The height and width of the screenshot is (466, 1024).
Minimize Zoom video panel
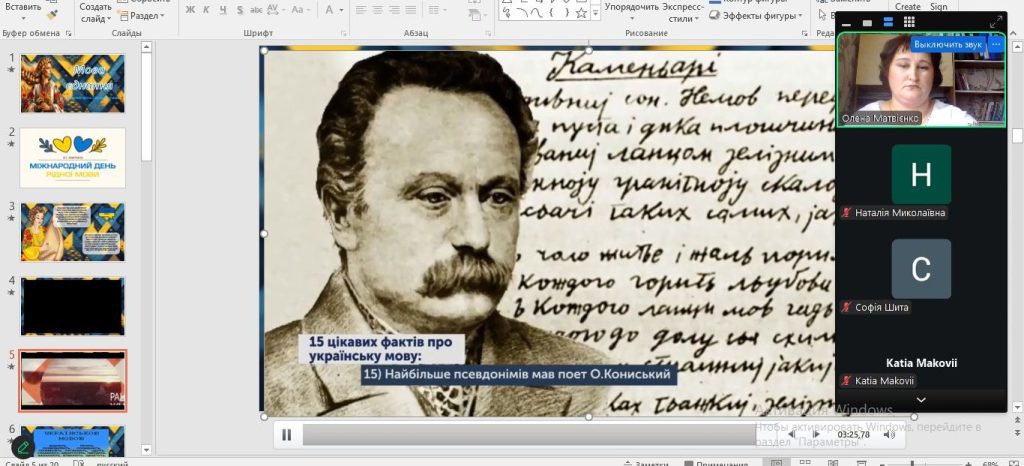click(846, 23)
